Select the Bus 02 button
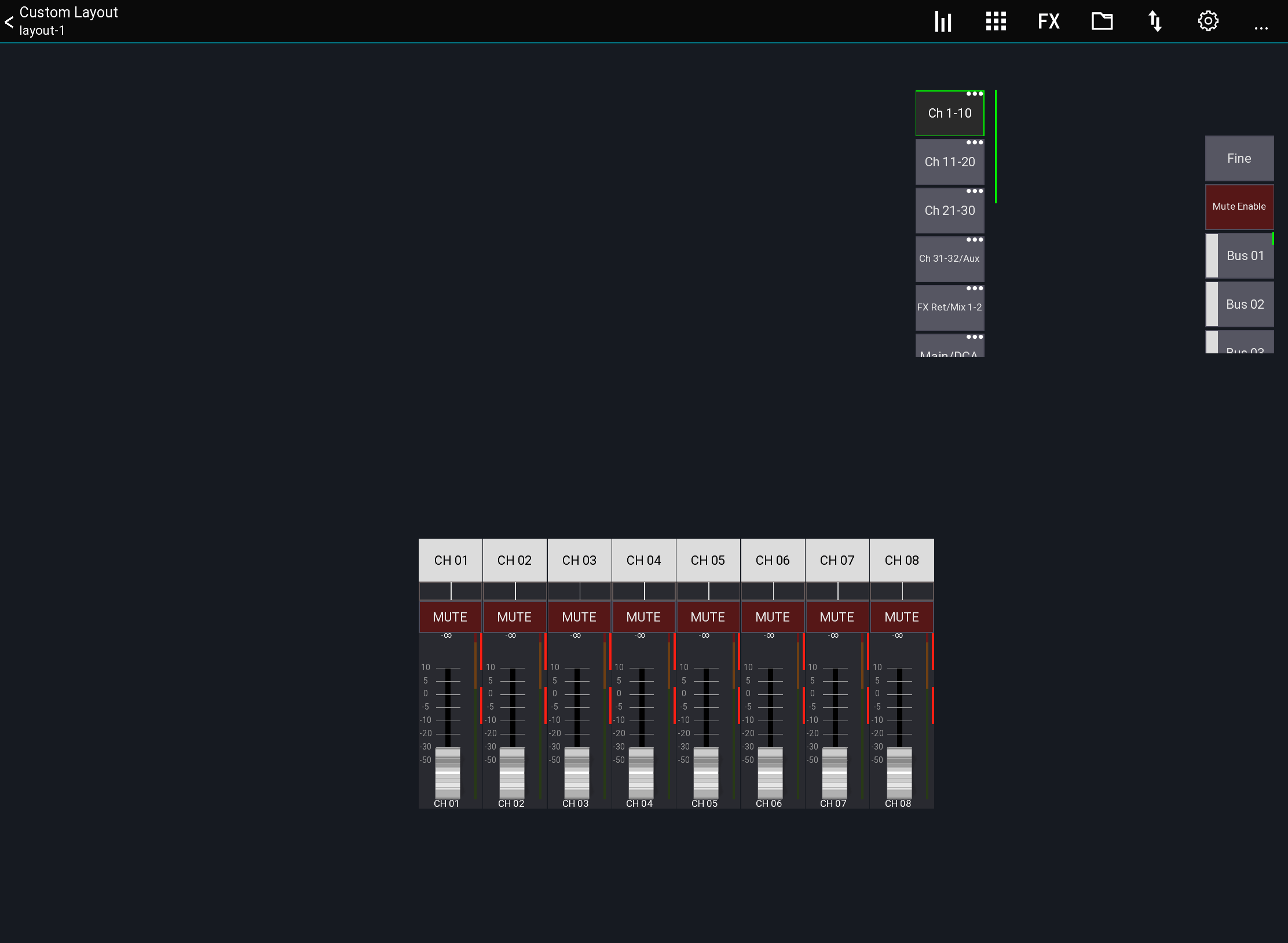The height and width of the screenshot is (943, 1288). point(1243,304)
